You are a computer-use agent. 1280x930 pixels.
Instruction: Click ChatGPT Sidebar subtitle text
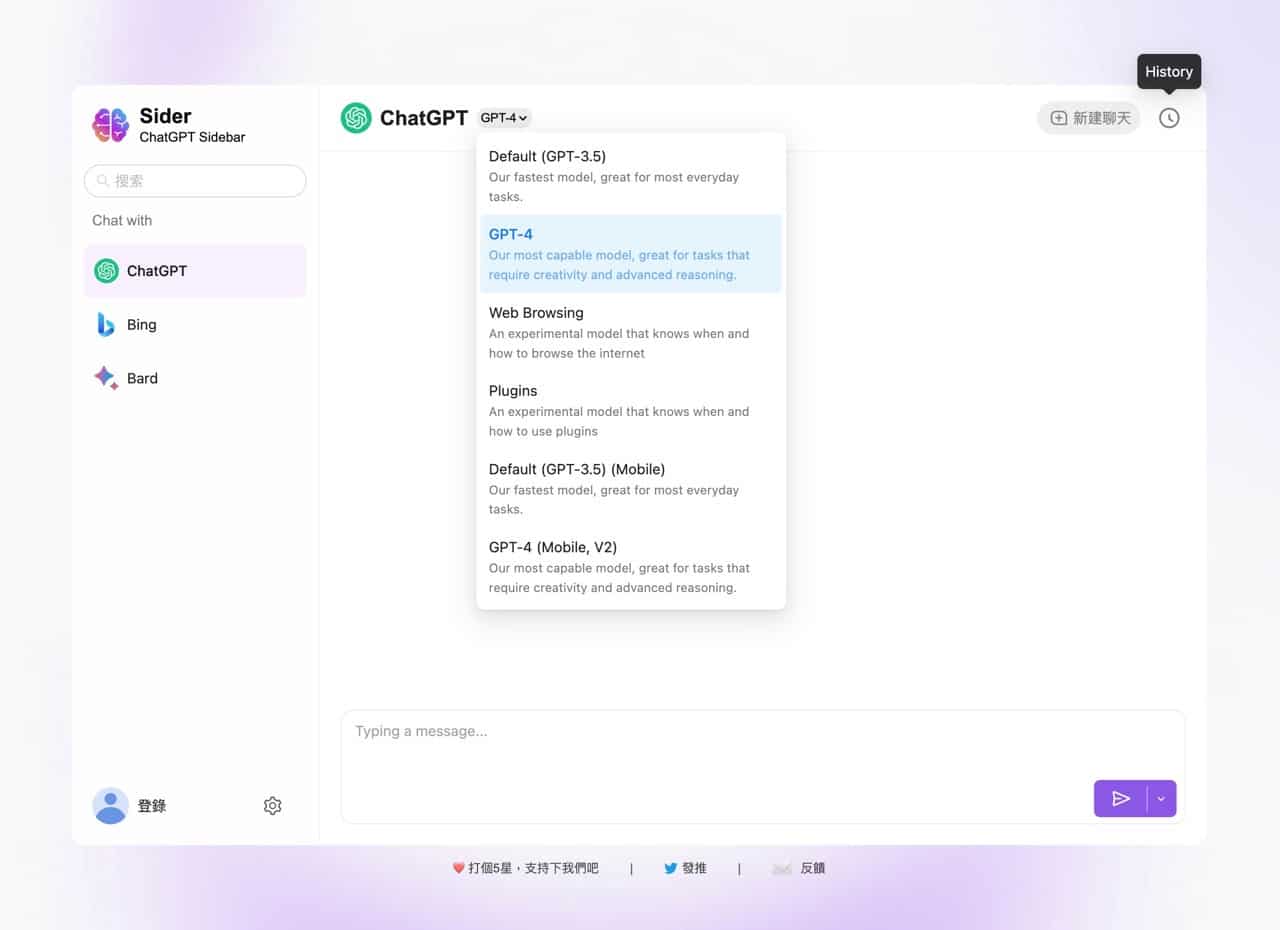pos(192,137)
